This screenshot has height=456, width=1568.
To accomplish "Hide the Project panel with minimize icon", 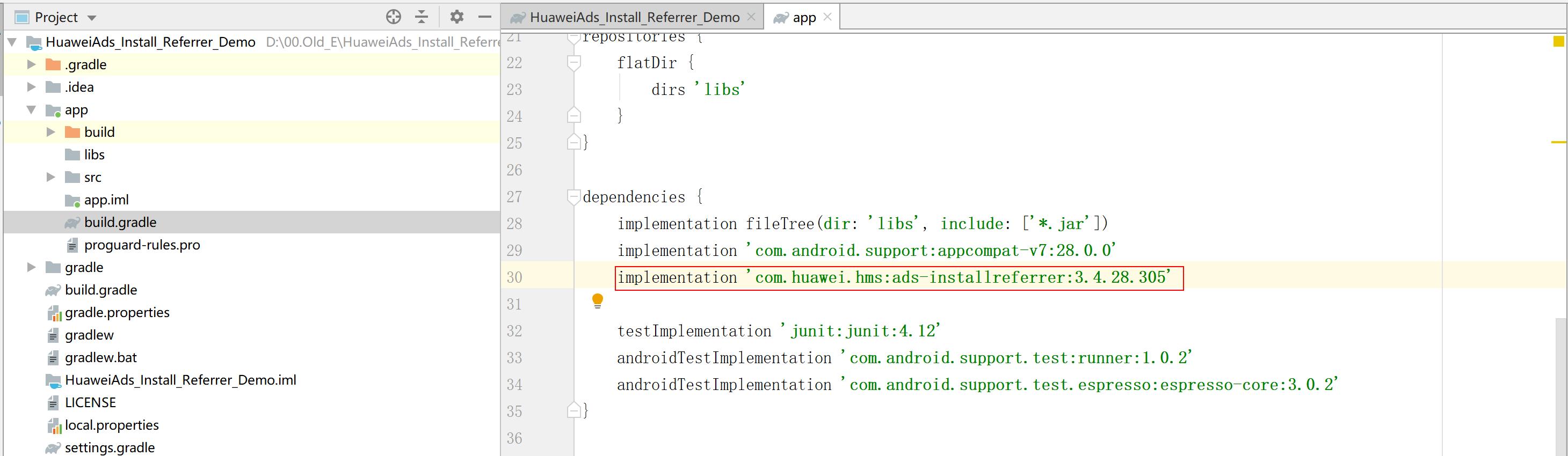I will tap(484, 17).
